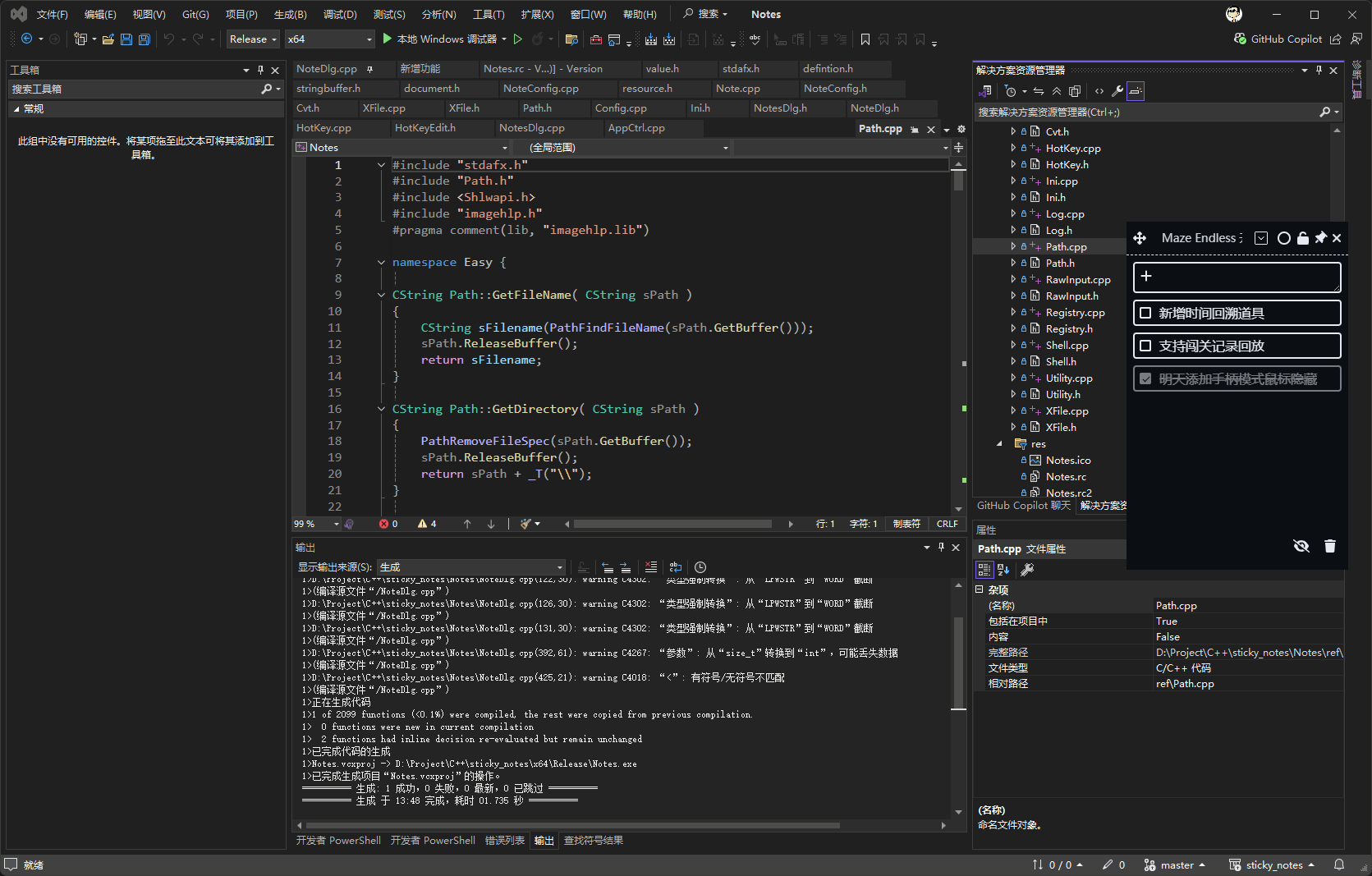The width and height of the screenshot is (1372, 876).
Task: Open the Release configuration dropdown
Action: (253, 39)
